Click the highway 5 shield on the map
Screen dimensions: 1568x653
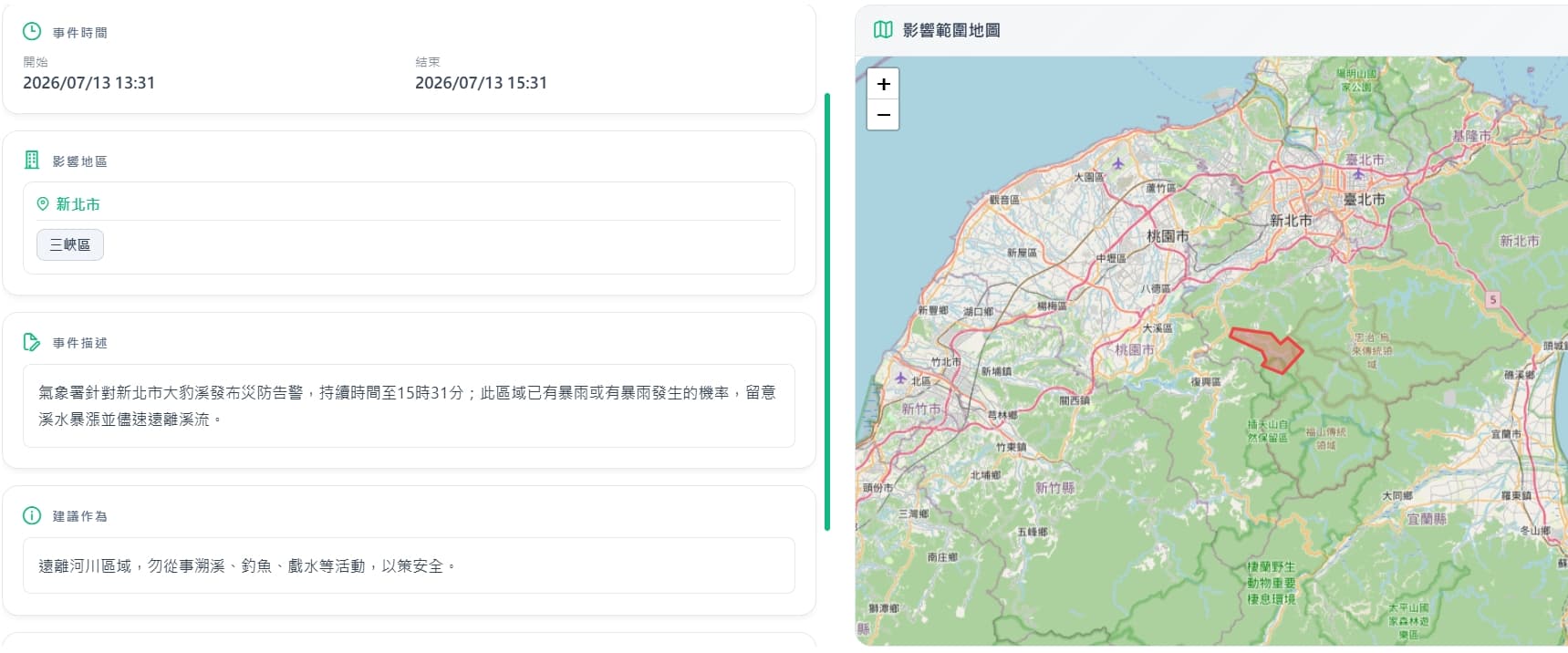click(x=1493, y=299)
